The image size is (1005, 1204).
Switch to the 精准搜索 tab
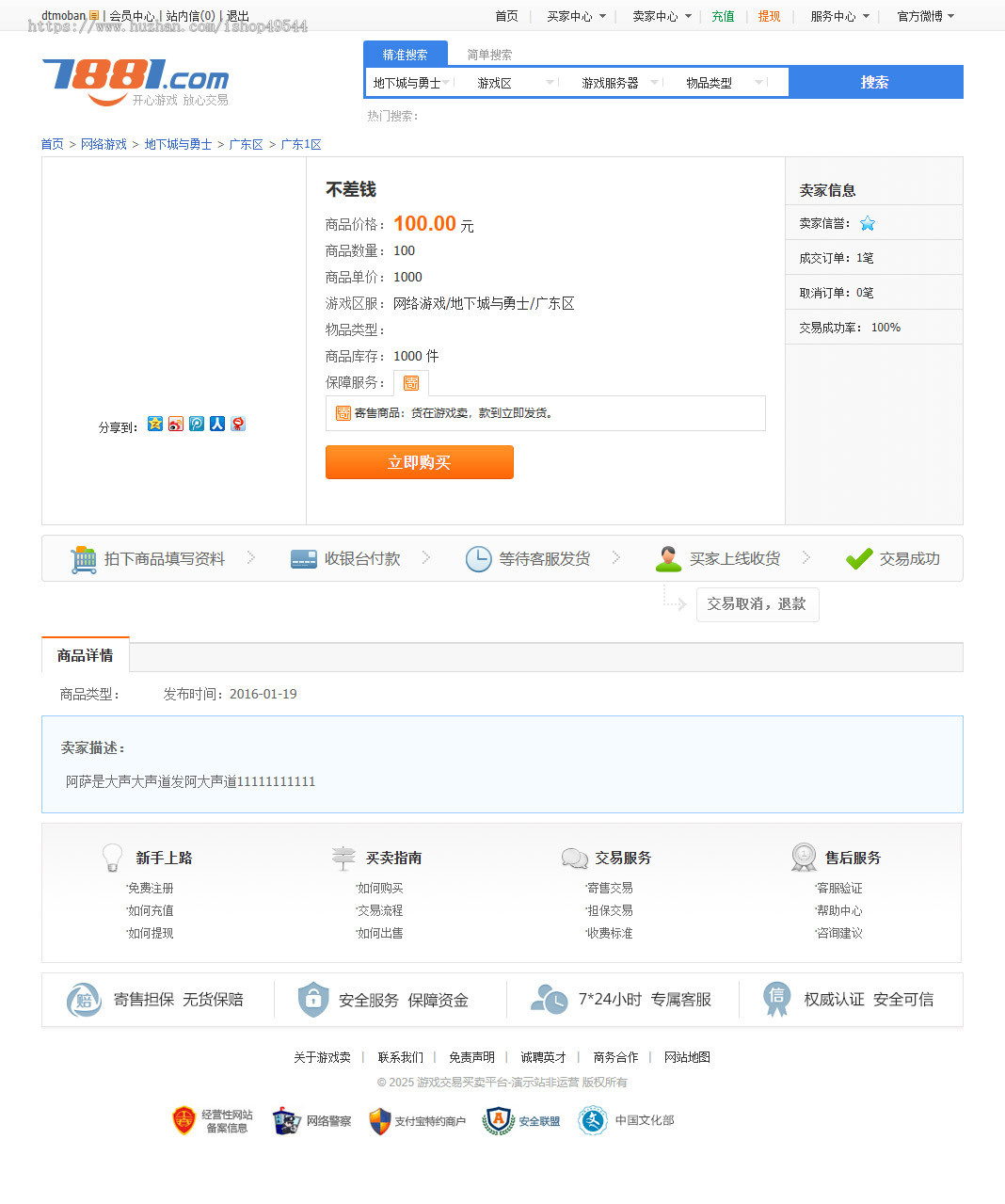pos(405,55)
